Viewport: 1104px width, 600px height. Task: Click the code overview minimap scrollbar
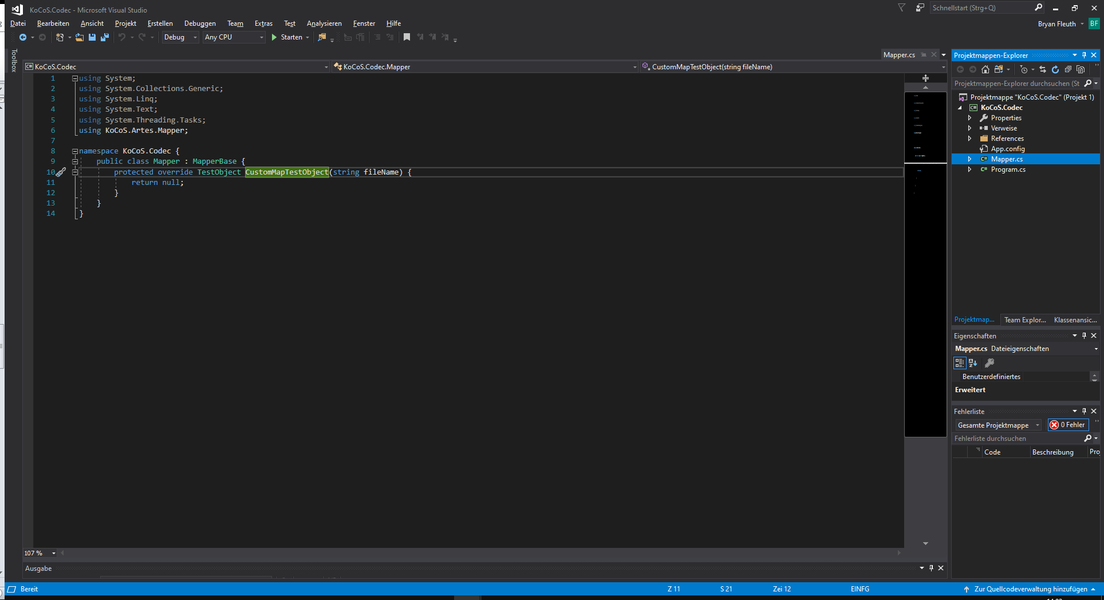(925, 264)
